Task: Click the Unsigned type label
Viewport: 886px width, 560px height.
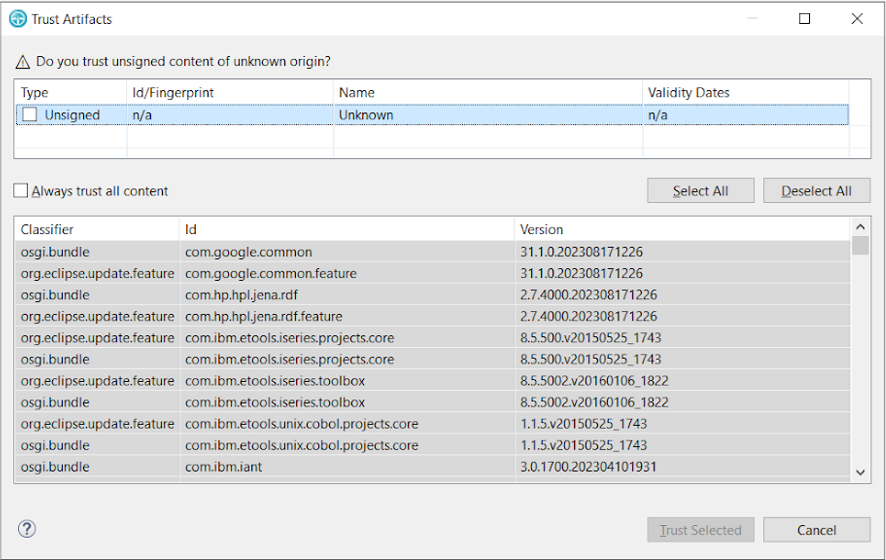Action: [x=72, y=115]
